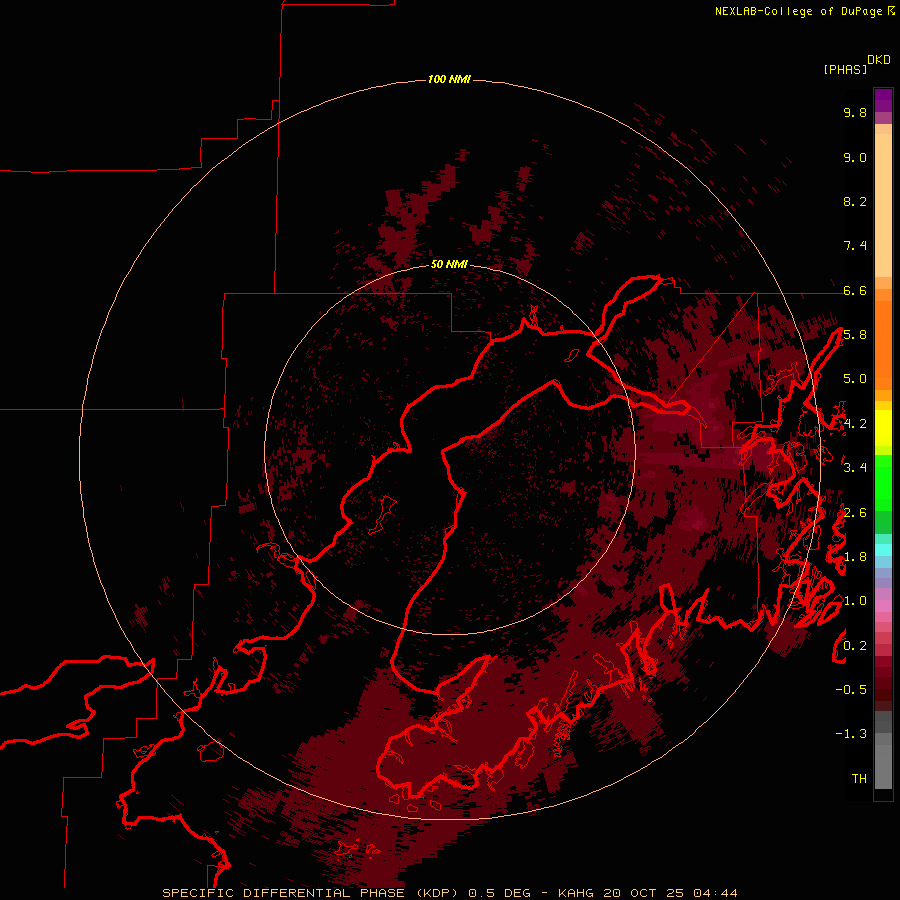Click the 5.8 scale value
900x900 pixels.
point(855,335)
